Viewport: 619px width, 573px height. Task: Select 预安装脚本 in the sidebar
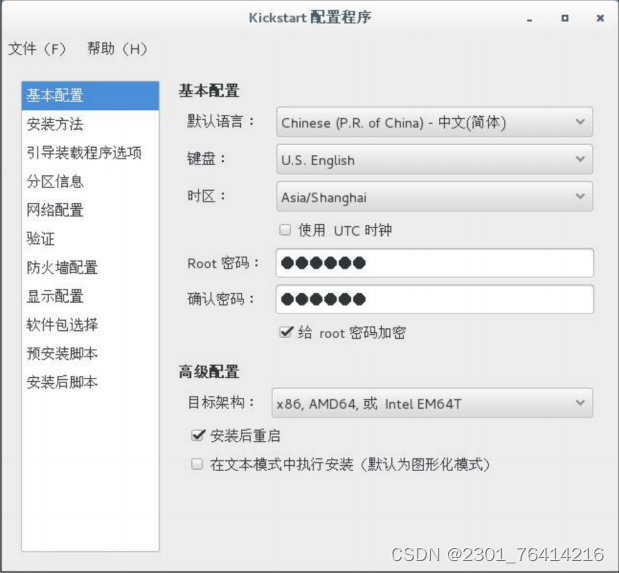point(90,353)
